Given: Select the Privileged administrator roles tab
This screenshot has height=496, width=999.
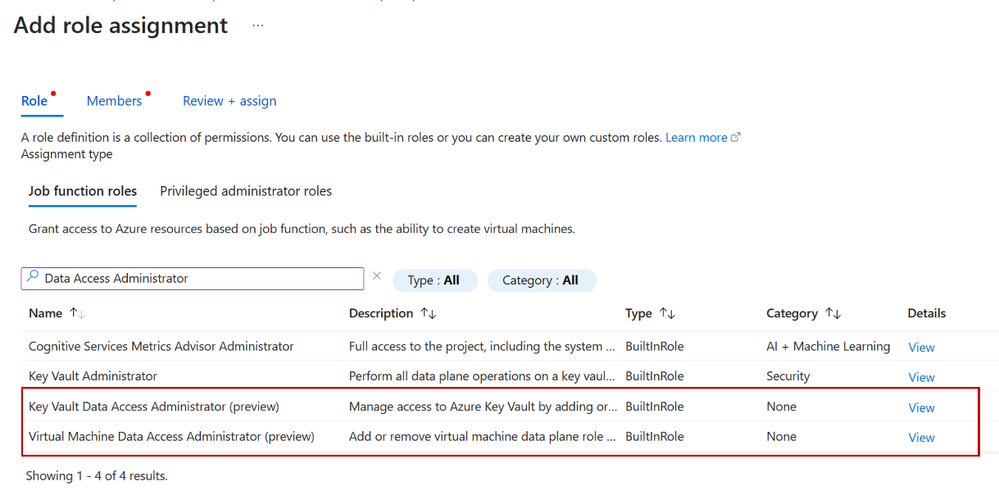Looking at the screenshot, I should click(x=246, y=191).
